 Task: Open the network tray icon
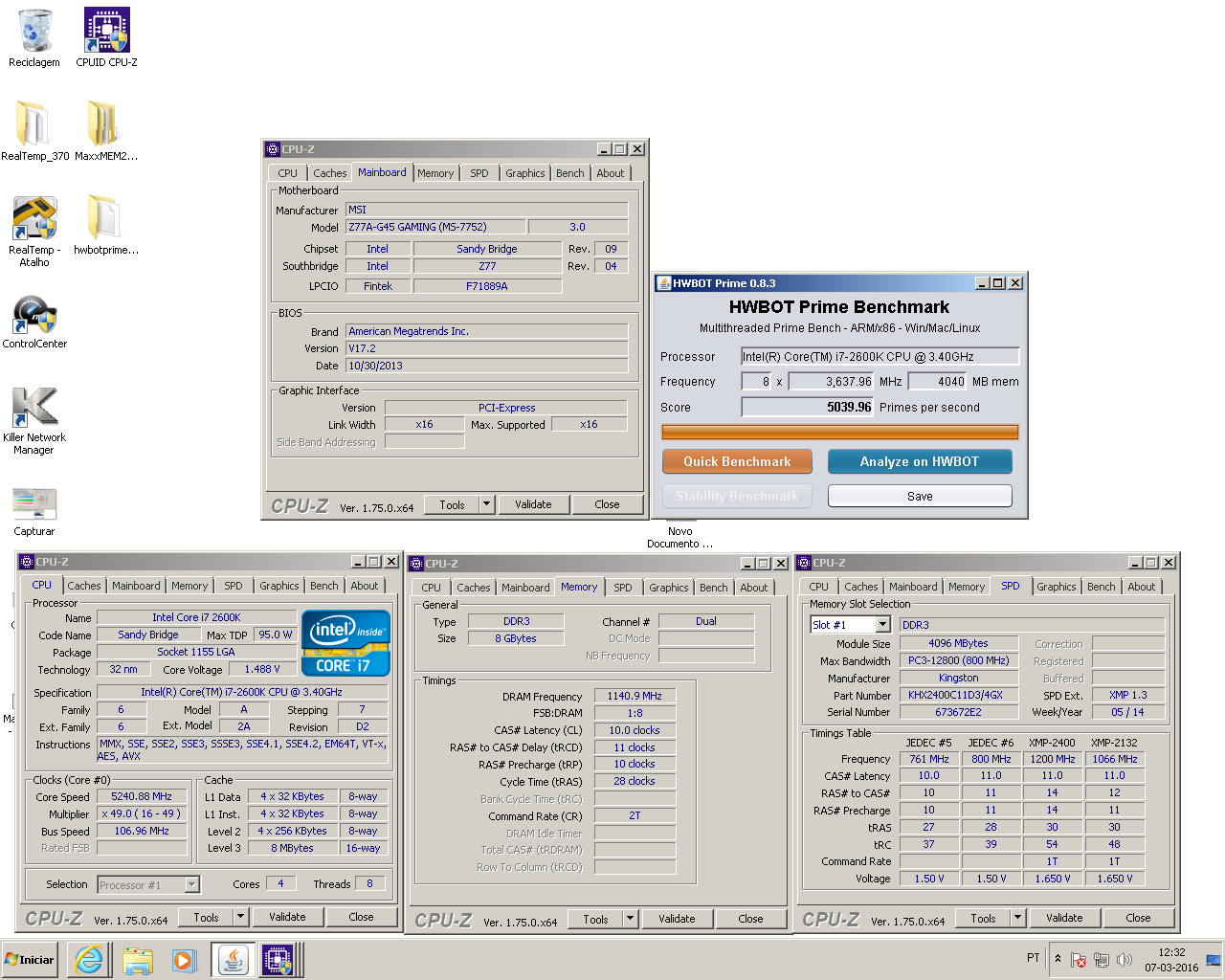pyautogui.click(x=1102, y=960)
